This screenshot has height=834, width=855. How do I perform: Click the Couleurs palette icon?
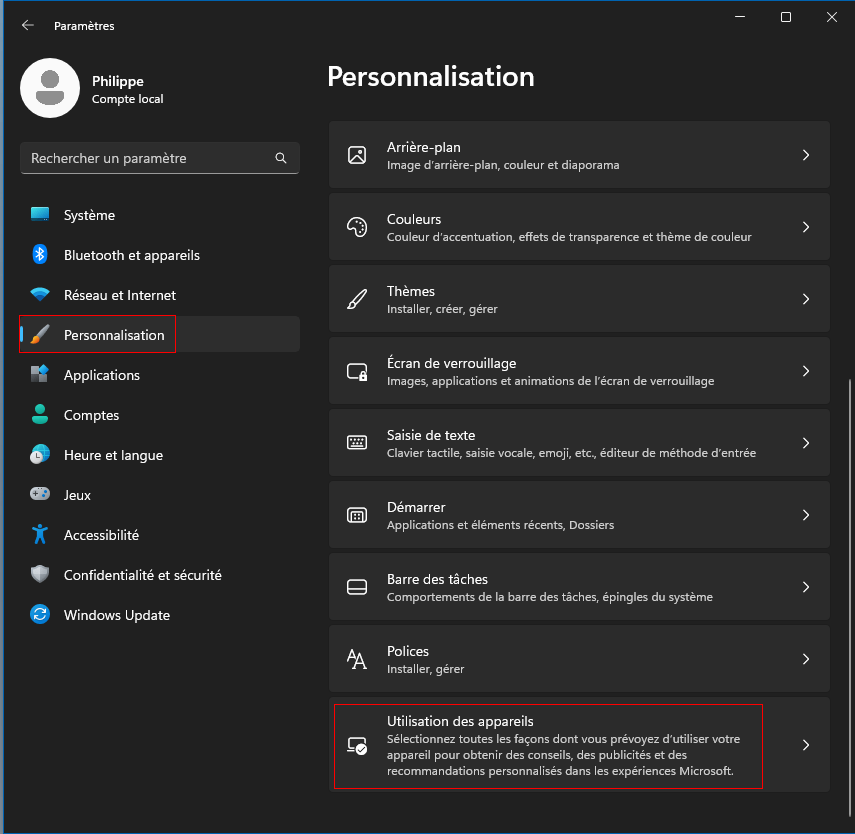357,227
